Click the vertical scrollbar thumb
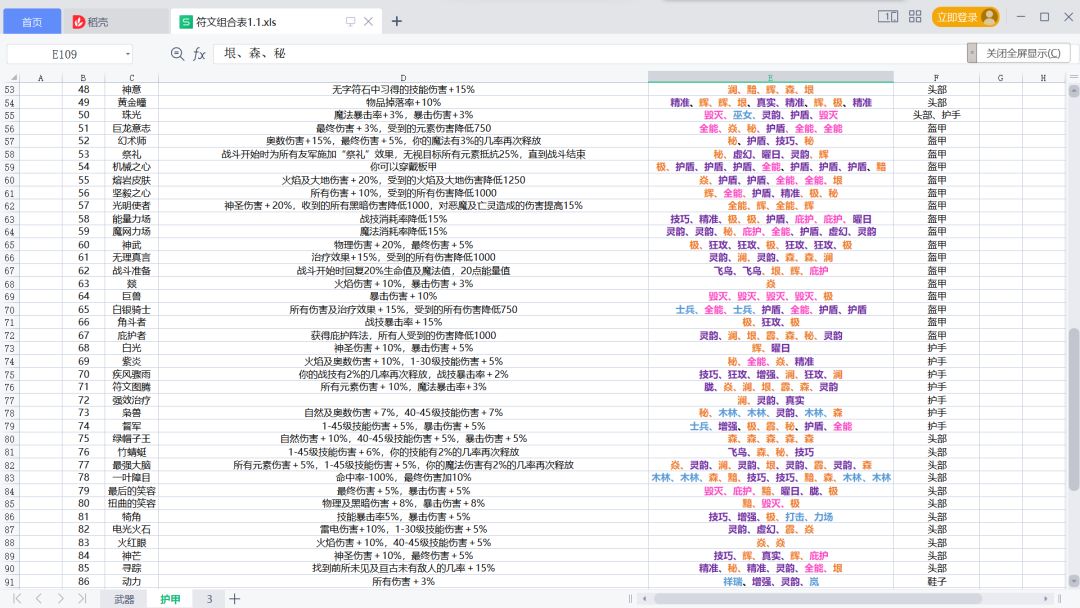Screen dimensions: 1080x608 pos(1073,410)
